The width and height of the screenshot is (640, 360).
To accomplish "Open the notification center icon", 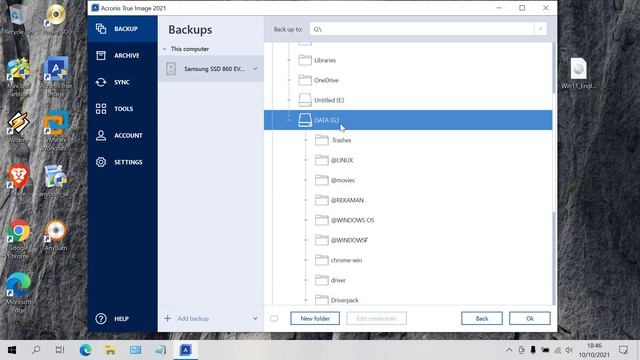I will point(623,350).
